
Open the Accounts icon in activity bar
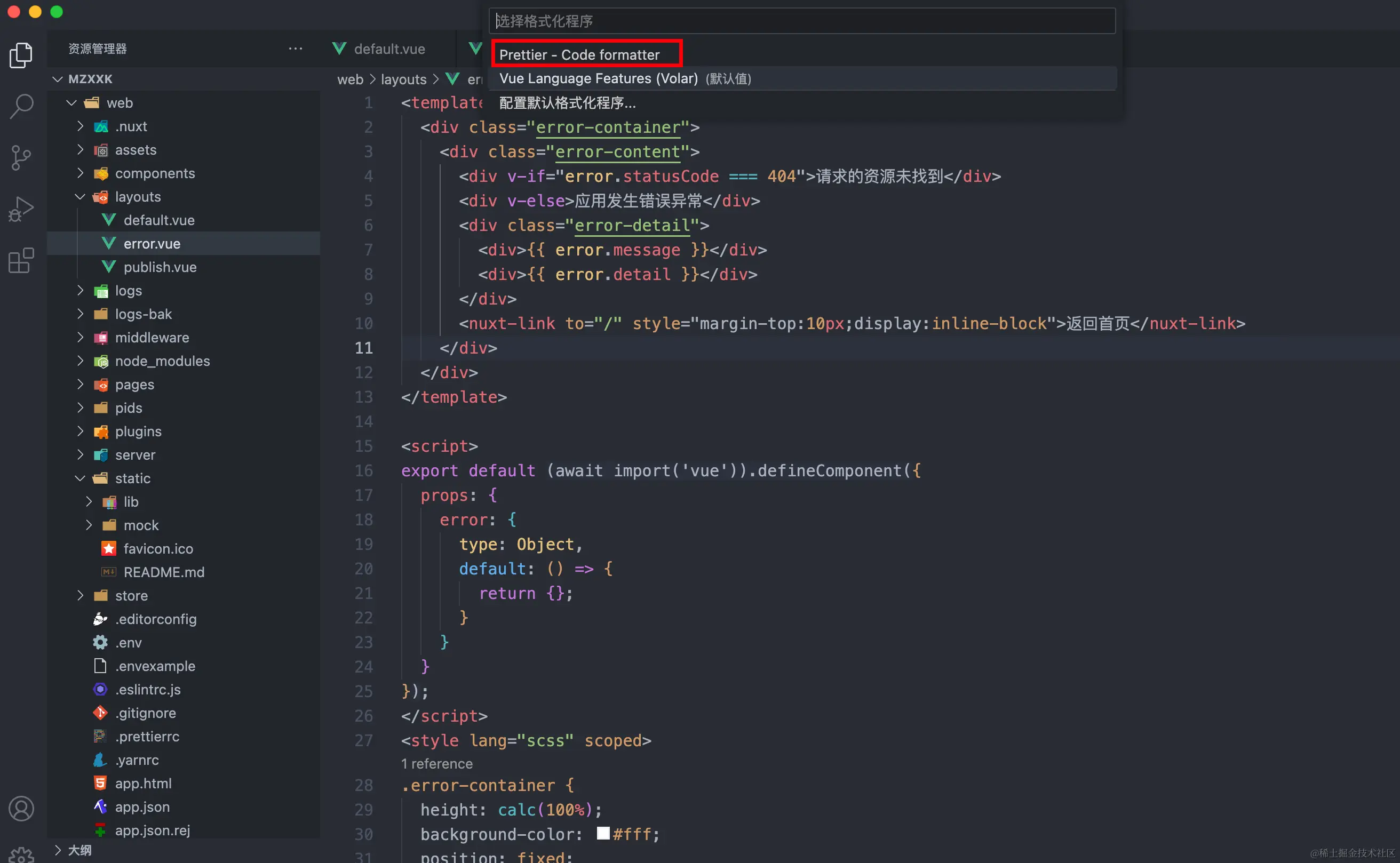tap(21, 809)
